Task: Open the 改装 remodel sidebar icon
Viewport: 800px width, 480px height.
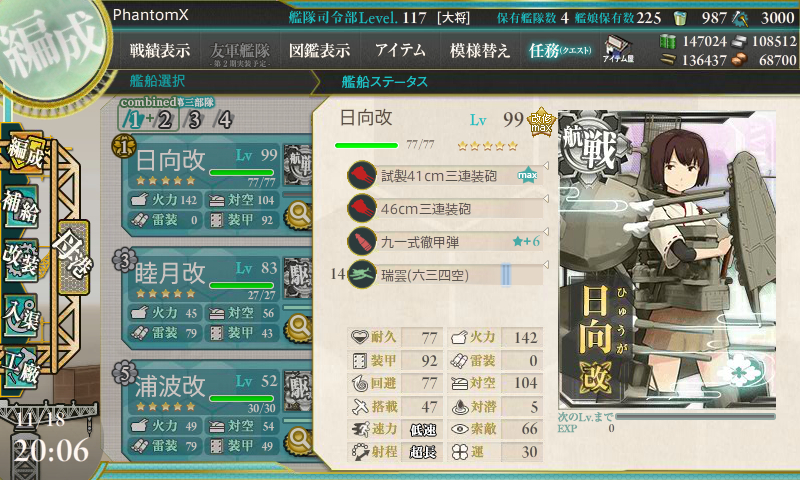Action: [21, 260]
